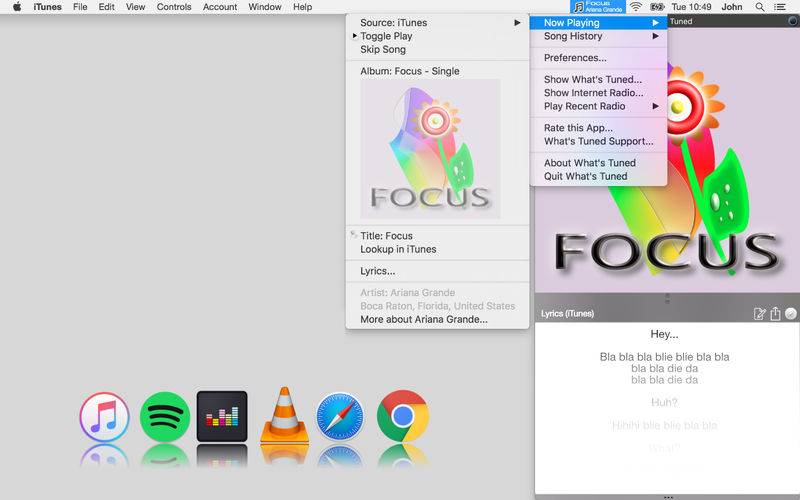
Task: Open Lyrics... menu item
Action: click(437, 271)
